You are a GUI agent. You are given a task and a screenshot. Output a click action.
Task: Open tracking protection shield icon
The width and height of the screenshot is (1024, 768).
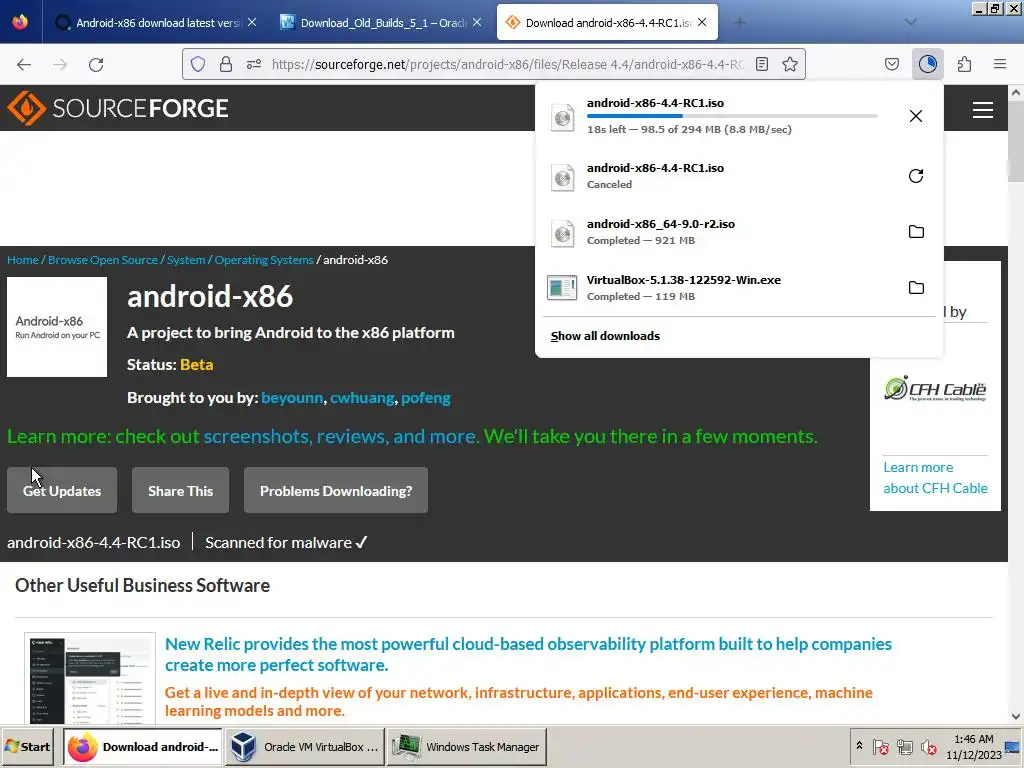[x=198, y=64]
